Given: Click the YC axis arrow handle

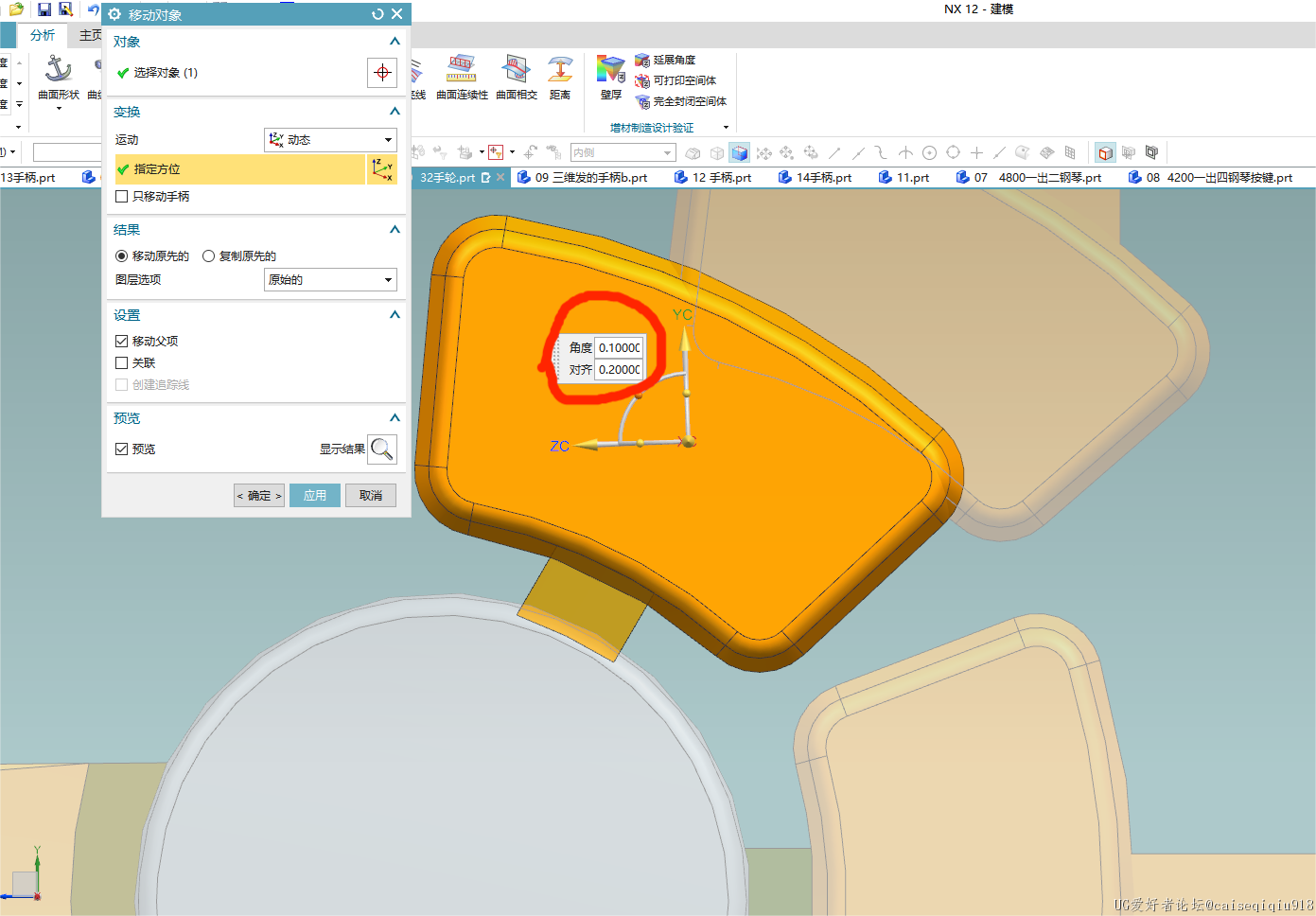Looking at the screenshot, I should pyautogui.click(x=685, y=340).
